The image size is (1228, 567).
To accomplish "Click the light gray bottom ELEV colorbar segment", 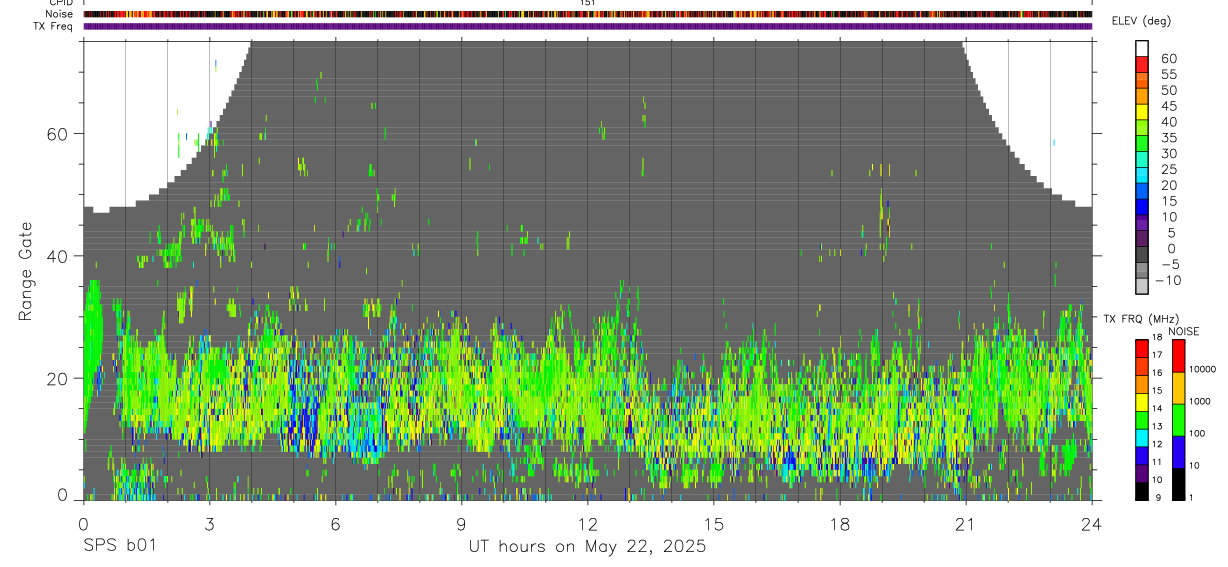I will (x=1142, y=286).
